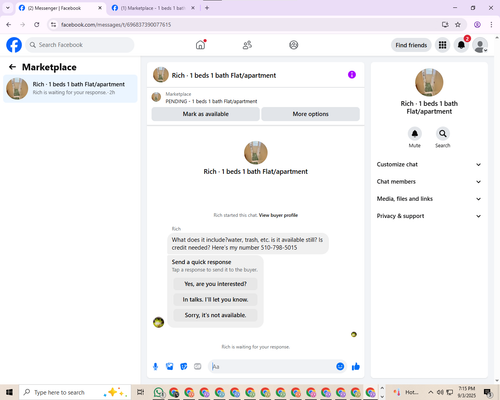This screenshot has height=400, width=500.
Task: Open the Facebook menu grid icon
Action: pyautogui.click(x=442, y=45)
